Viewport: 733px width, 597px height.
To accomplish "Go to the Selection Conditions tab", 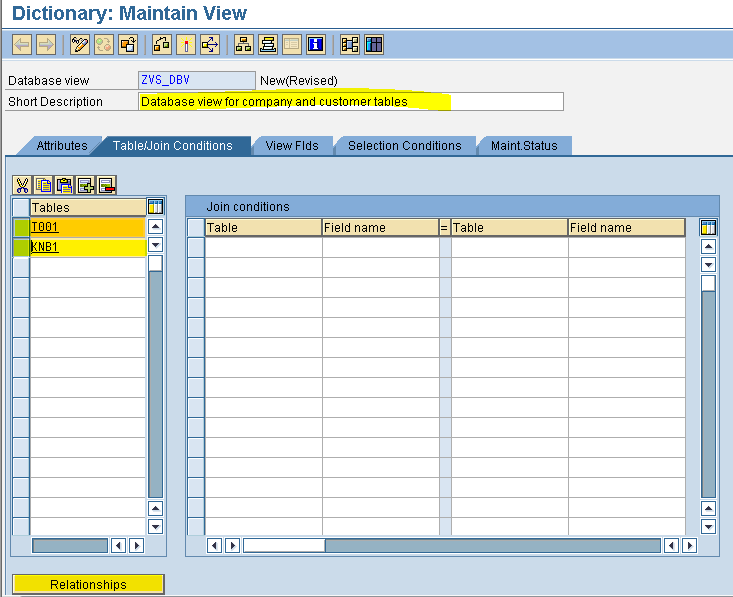I will [x=405, y=146].
